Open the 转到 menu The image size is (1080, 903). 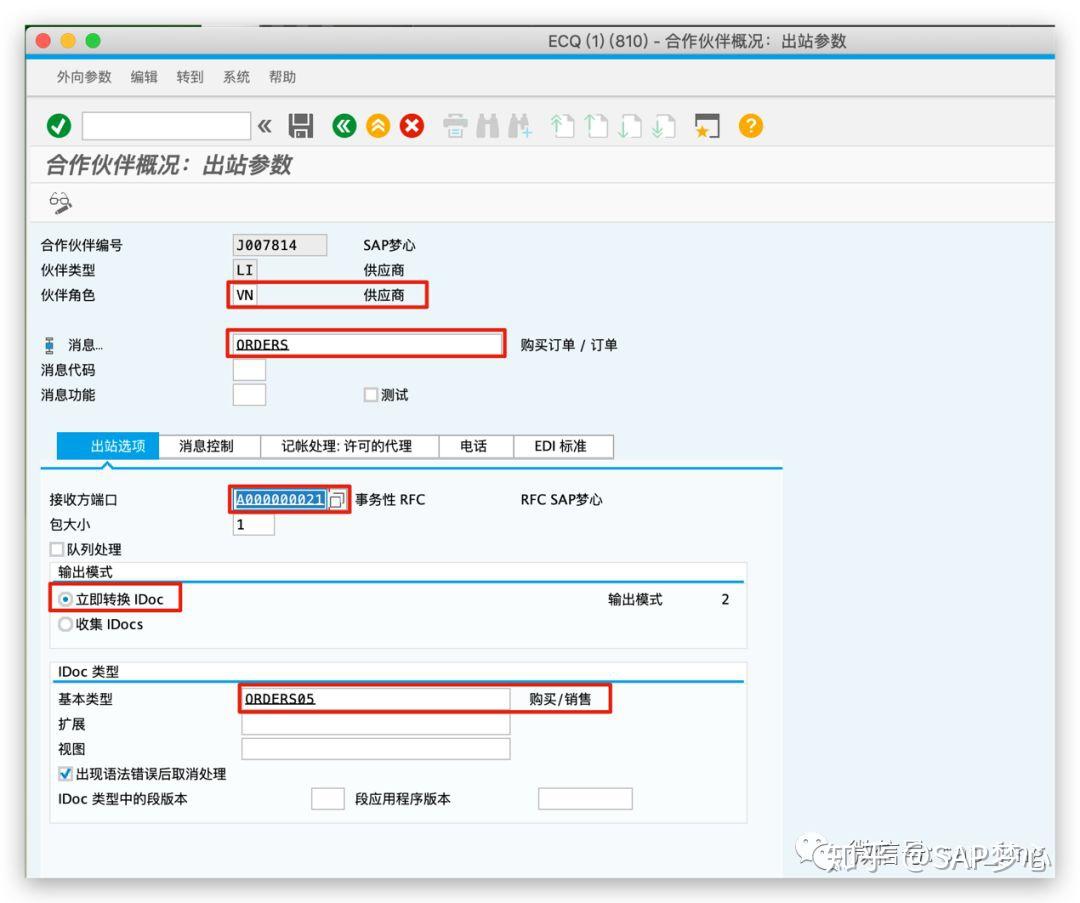coord(190,77)
